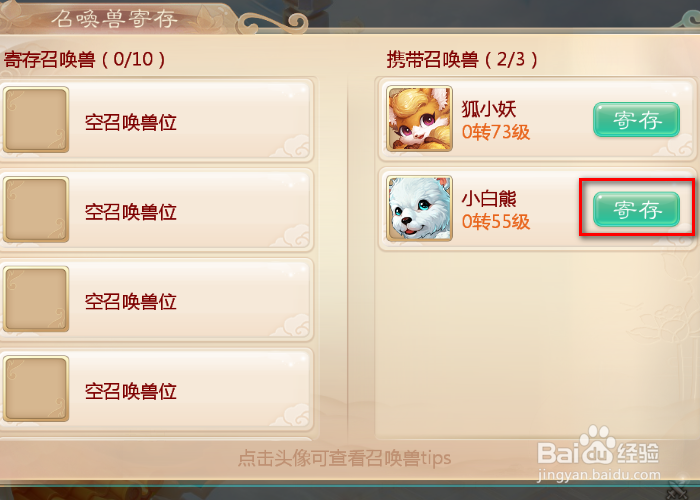Click the 小白熊 white bear avatar
Viewport: 700px width, 500px height.
[x=419, y=208]
